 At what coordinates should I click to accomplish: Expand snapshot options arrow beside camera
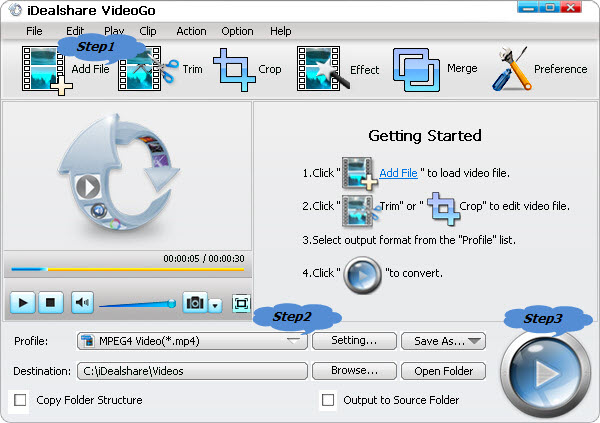tap(214, 303)
